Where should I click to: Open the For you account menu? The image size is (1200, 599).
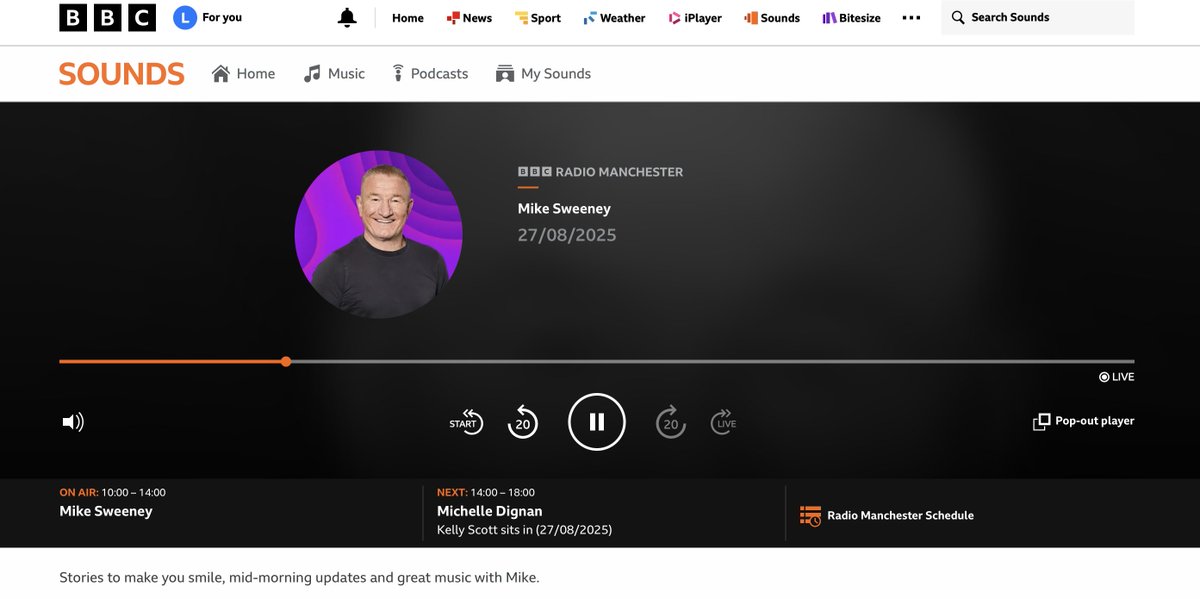pos(208,17)
